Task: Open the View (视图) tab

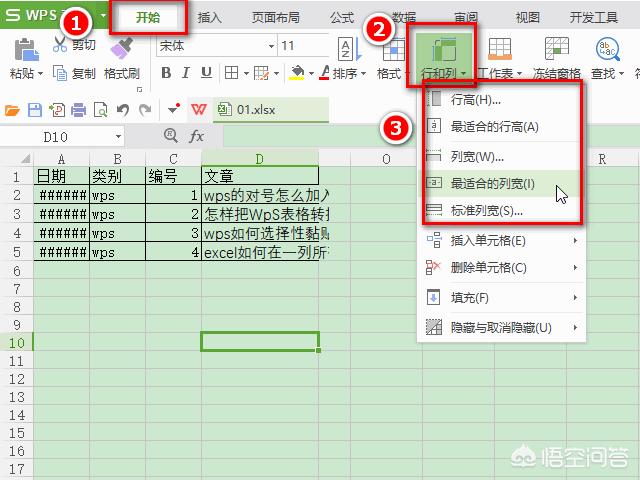Action: [527, 18]
